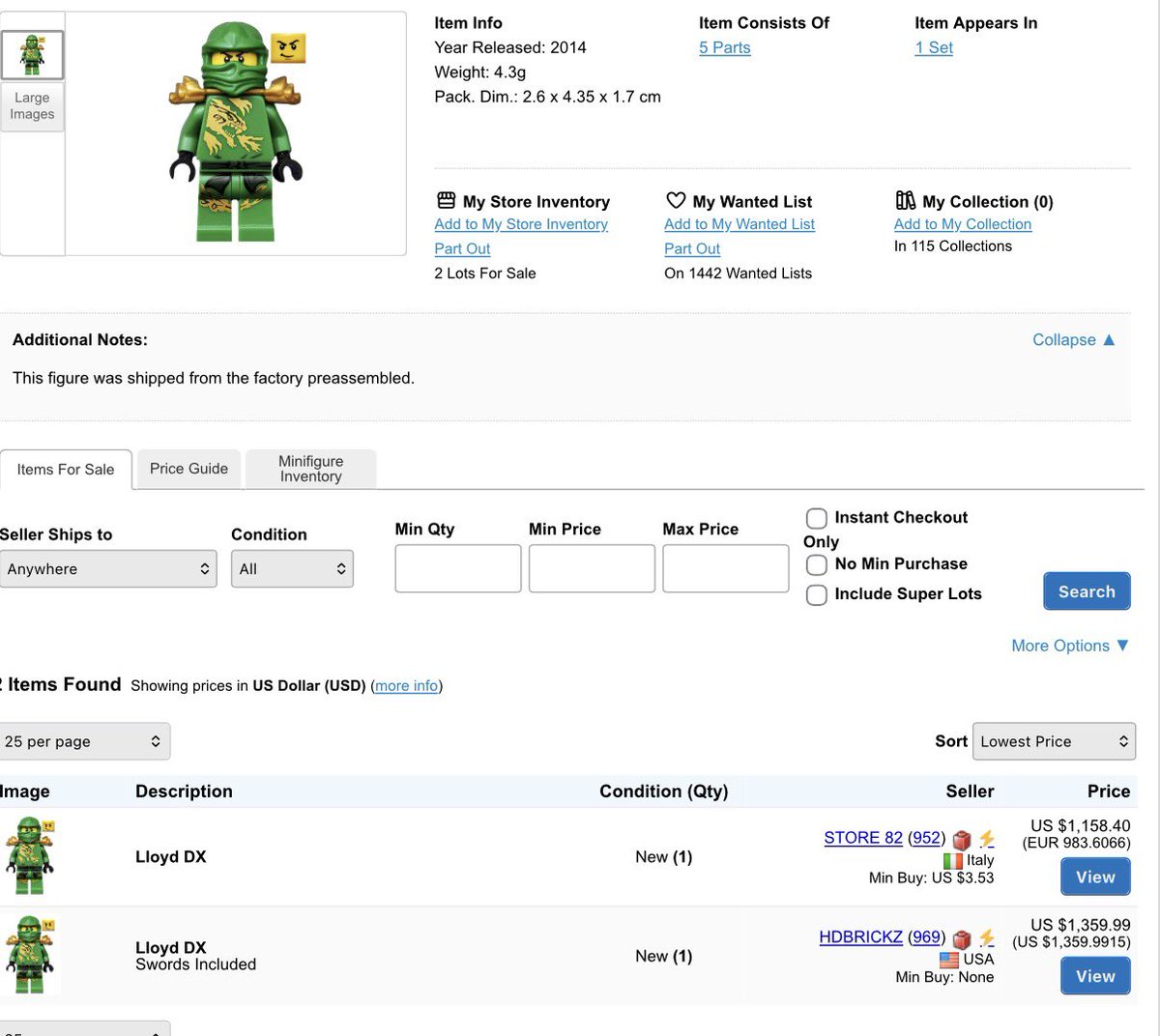Open the Condition dropdown set to All

(292, 569)
